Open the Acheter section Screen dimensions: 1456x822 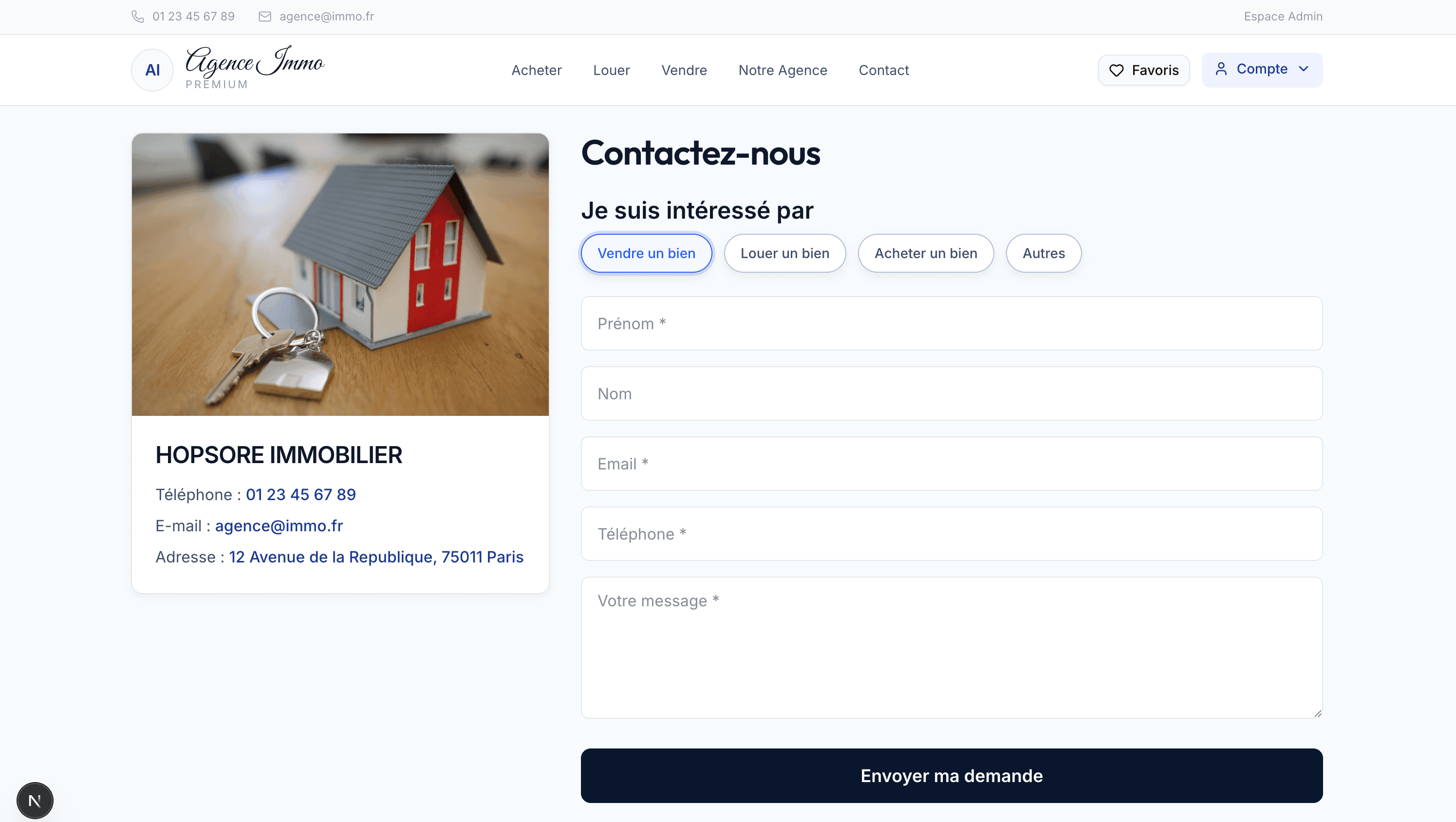(537, 70)
